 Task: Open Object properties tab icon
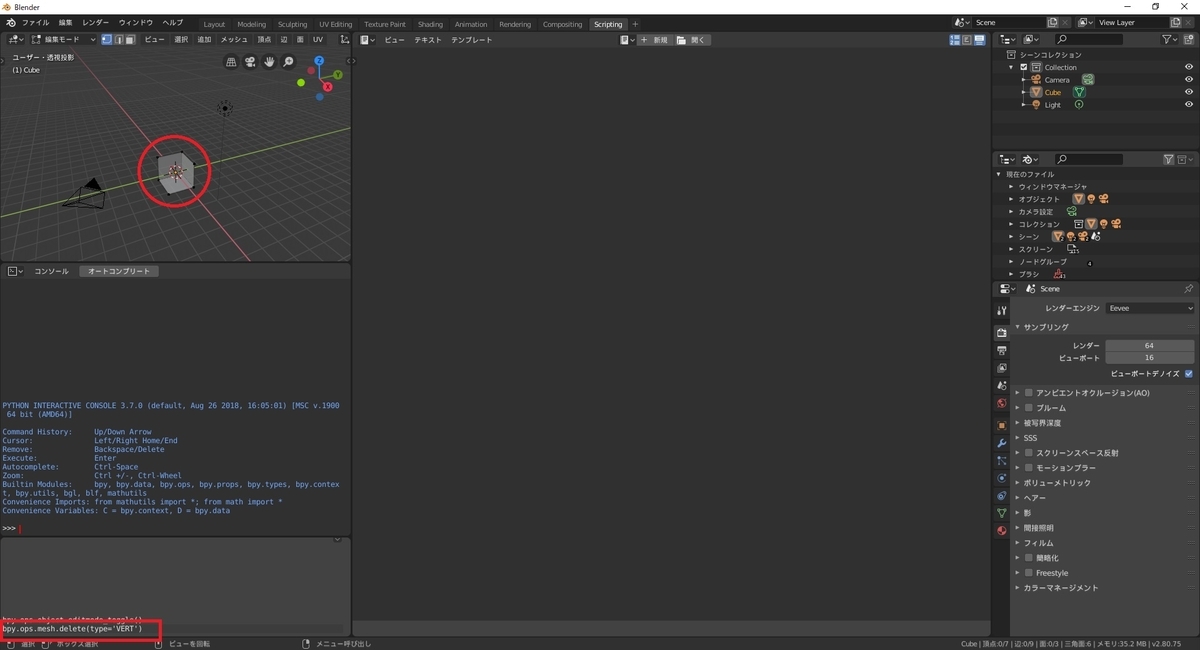1001,425
